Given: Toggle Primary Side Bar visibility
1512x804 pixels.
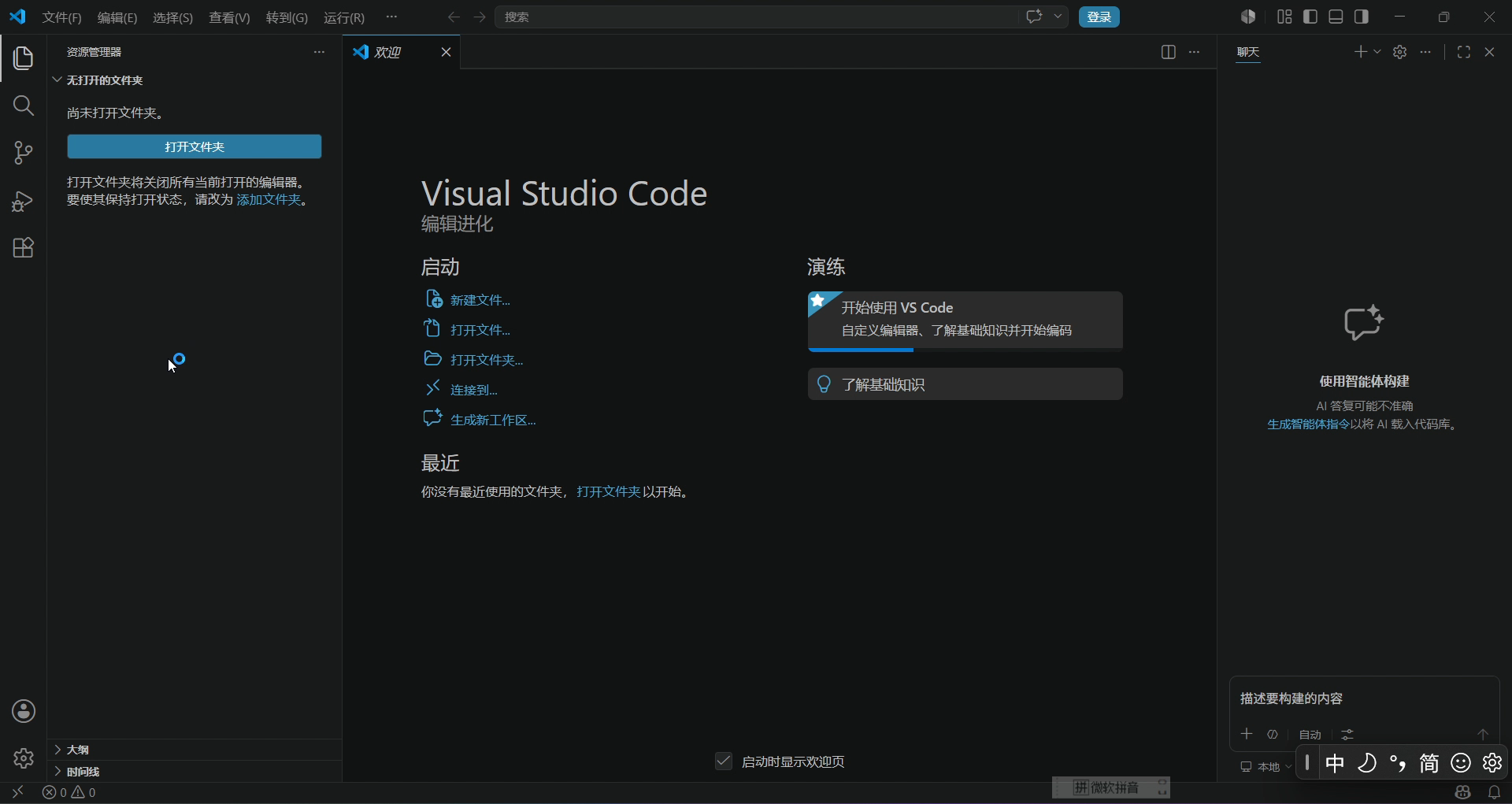Looking at the screenshot, I should click(1310, 17).
